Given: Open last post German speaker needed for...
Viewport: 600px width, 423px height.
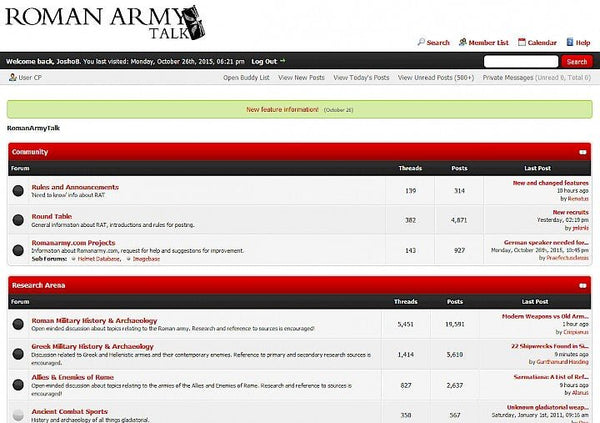Looking at the screenshot, I should (x=546, y=242).
